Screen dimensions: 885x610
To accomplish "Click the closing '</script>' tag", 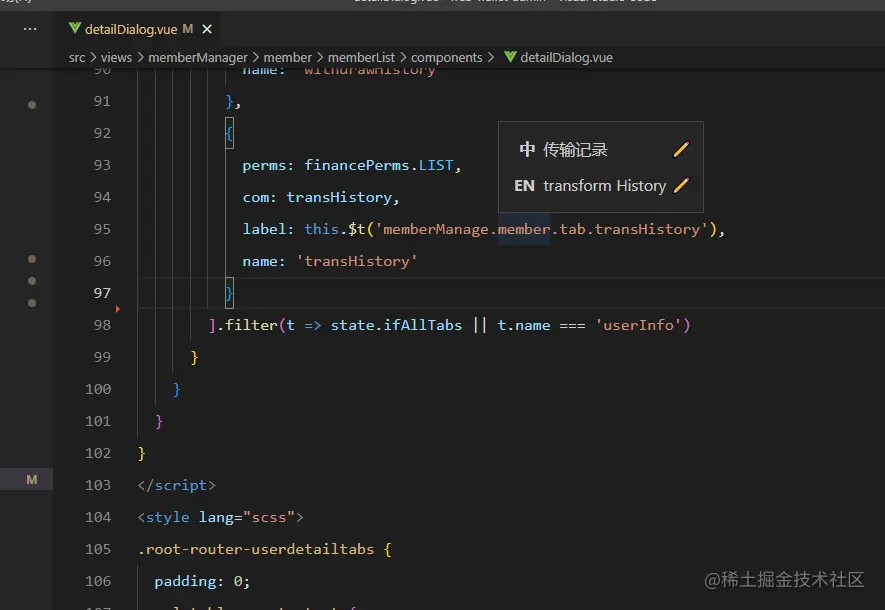I will pyautogui.click(x=177, y=485).
